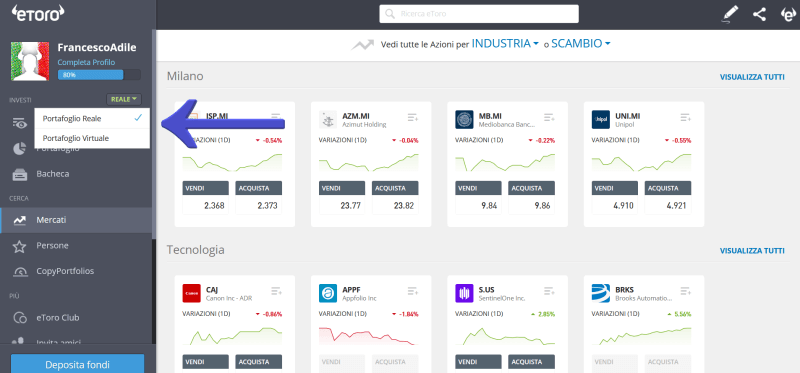Click VENDI on AZM.MI card
Image resolution: width=800 pixels, height=373 pixels.
(342, 188)
